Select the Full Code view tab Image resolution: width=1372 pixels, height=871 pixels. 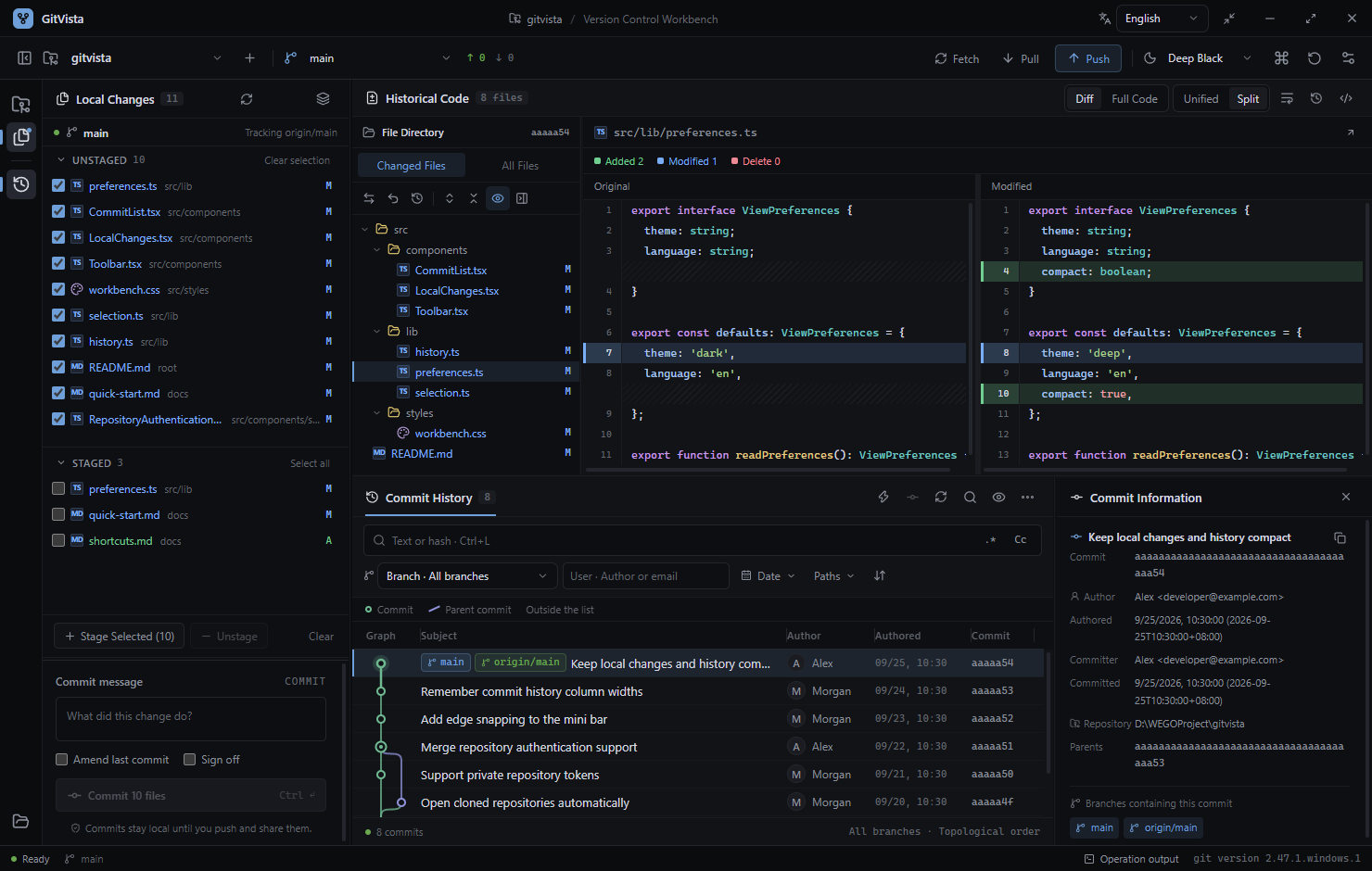(1134, 99)
